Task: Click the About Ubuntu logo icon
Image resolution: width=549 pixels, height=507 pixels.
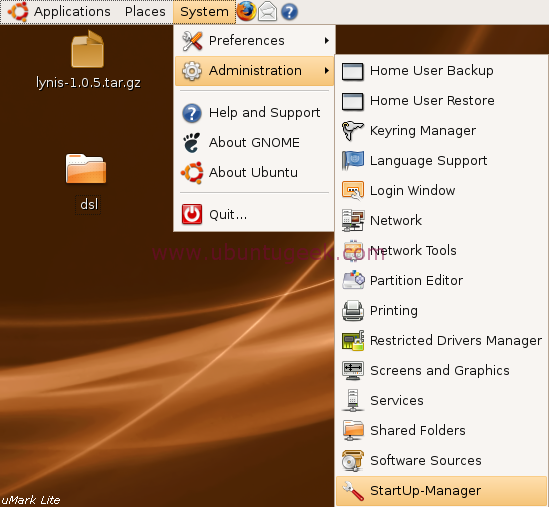Action: pyautogui.click(x=192, y=173)
